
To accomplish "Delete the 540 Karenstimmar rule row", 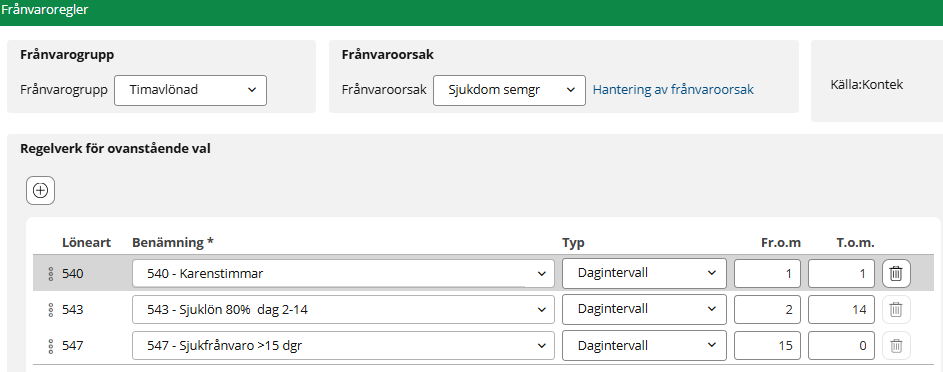I will click(896, 274).
